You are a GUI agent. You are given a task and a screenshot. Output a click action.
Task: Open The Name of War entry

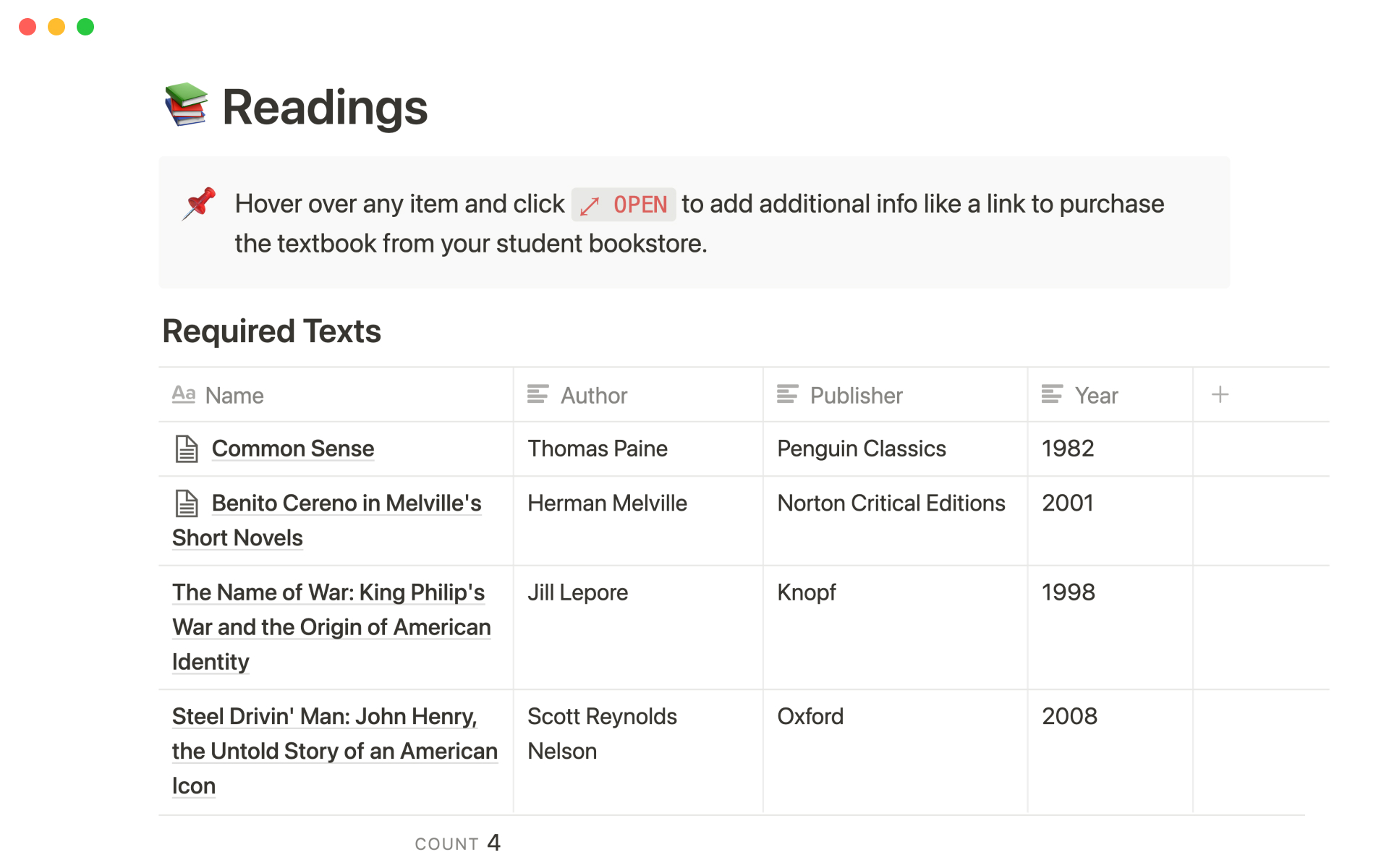[x=328, y=592]
